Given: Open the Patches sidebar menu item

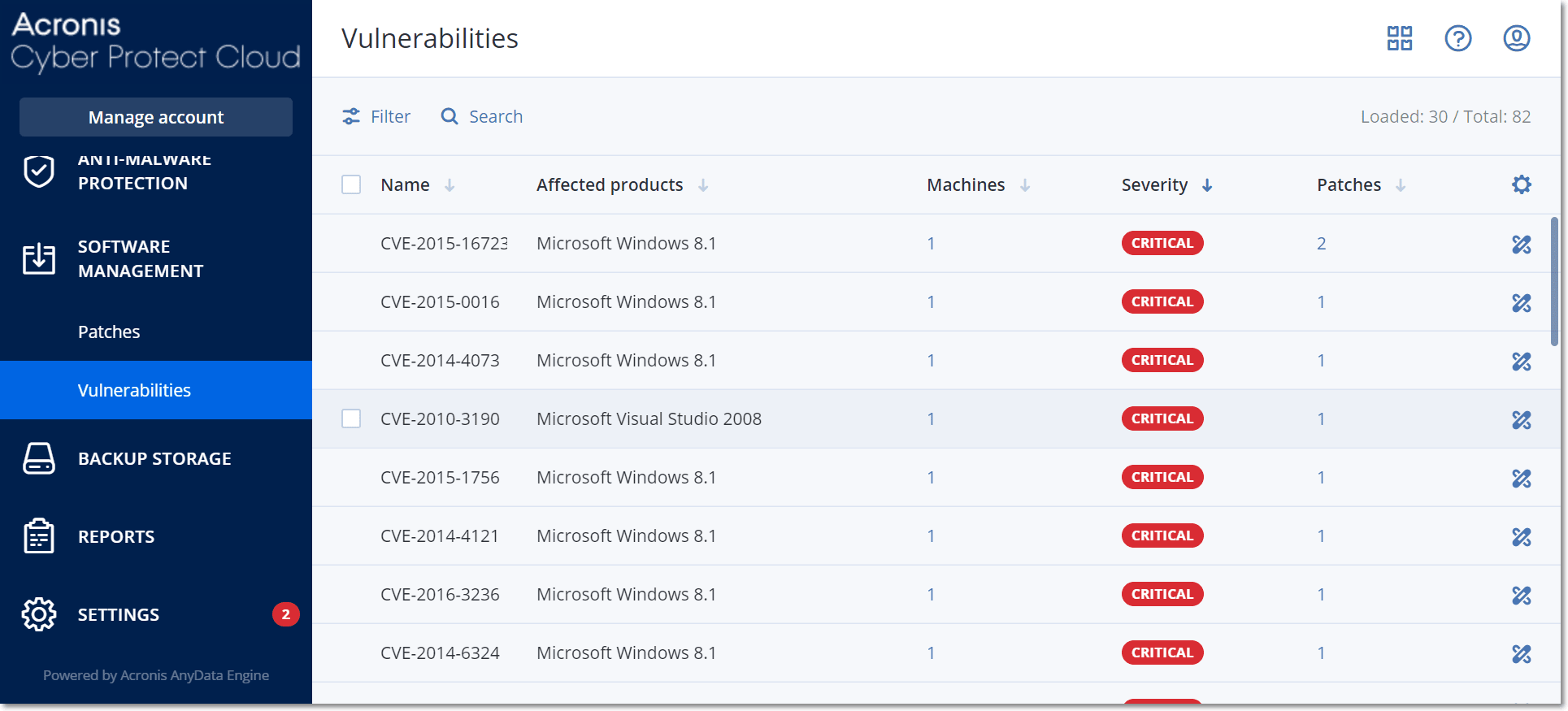Looking at the screenshot, I should (x=109, y=332).
